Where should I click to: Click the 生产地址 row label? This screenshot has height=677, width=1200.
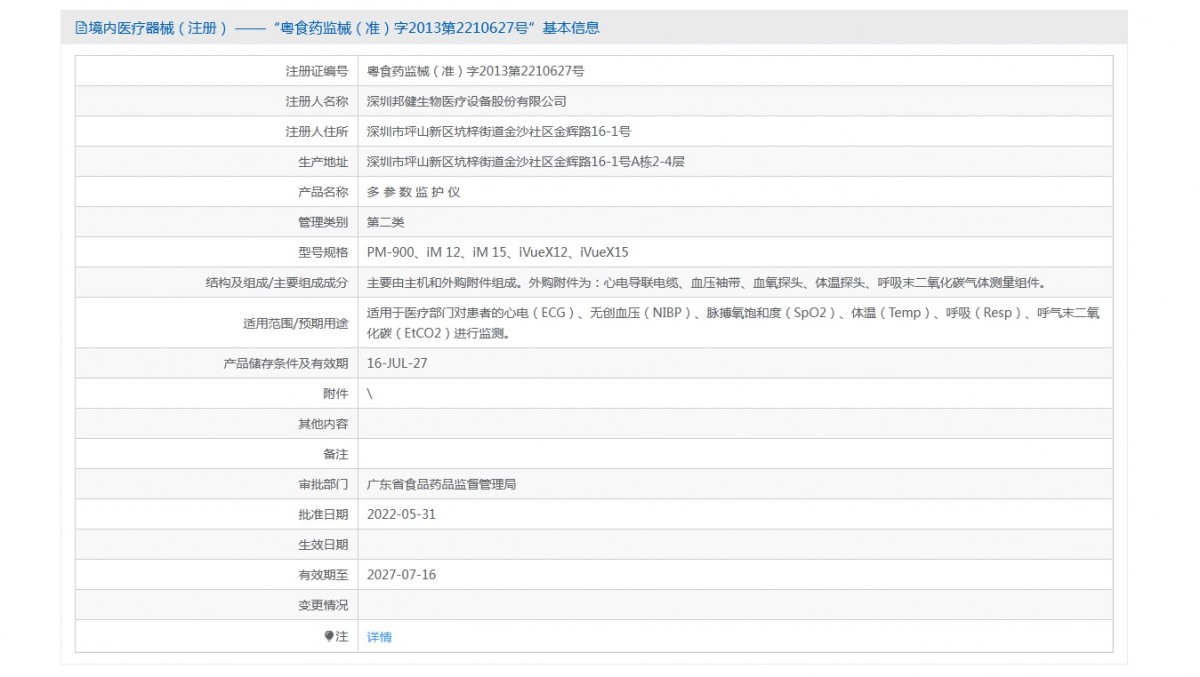[323, 161]
